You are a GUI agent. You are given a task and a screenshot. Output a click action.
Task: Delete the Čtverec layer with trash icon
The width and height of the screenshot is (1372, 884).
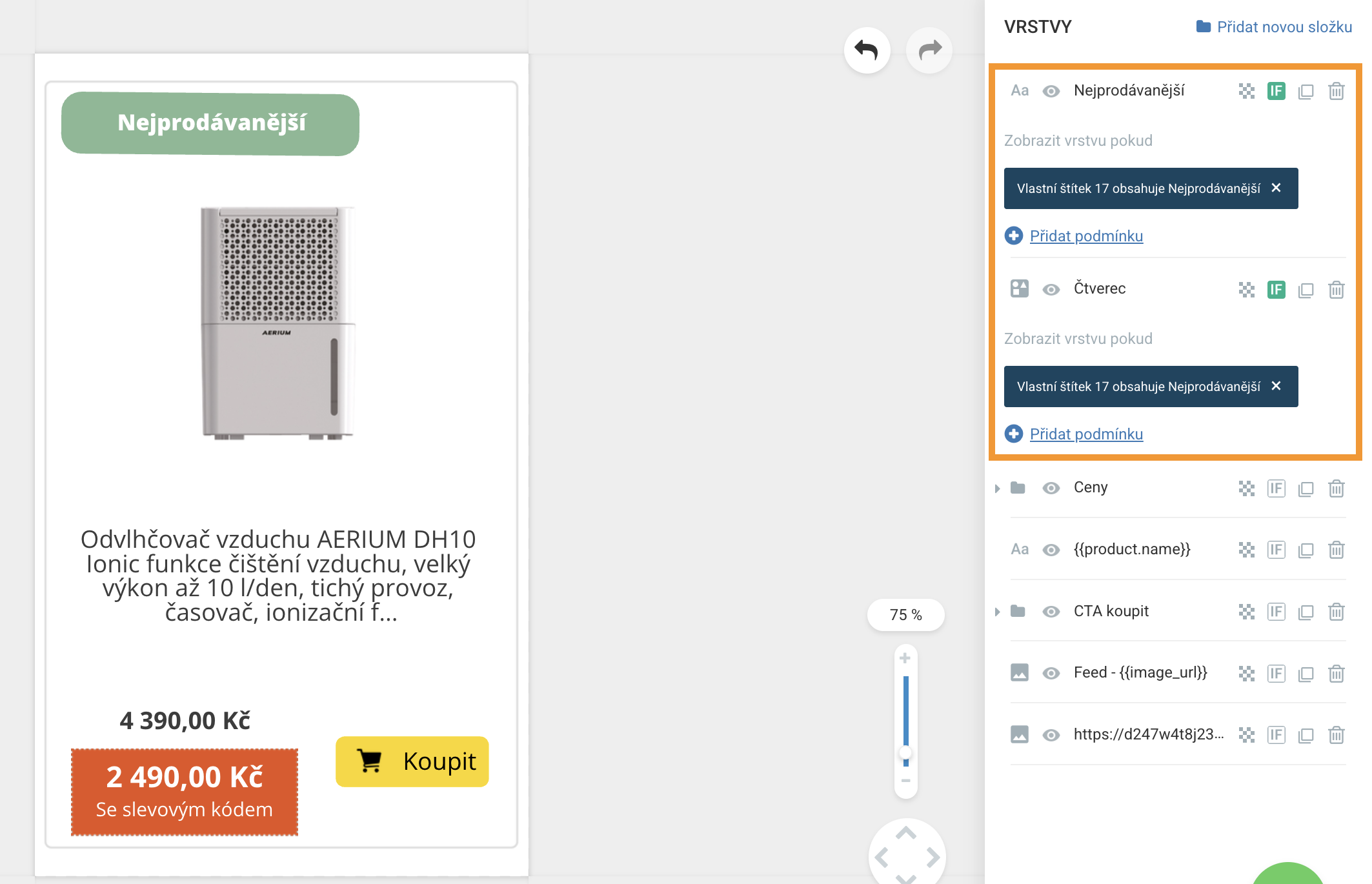(x=1336, y=290)
